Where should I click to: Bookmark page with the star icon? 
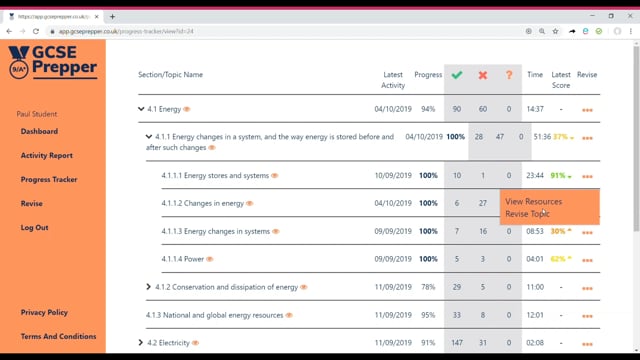coord(555,31)
